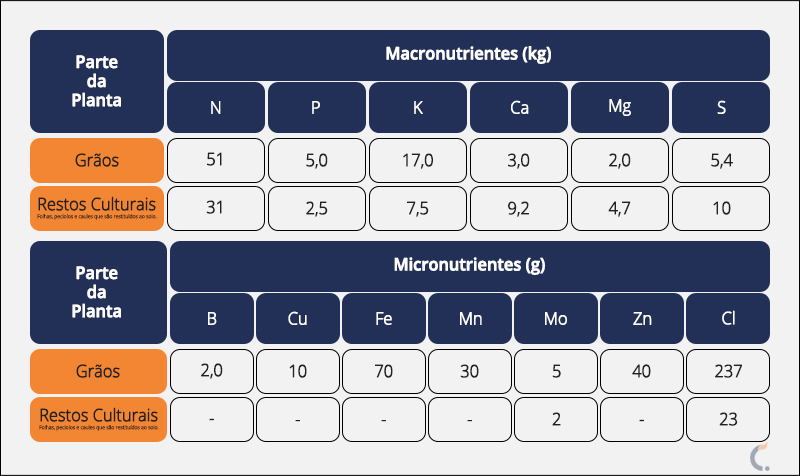Select the Micronutrientes (g) header
The image size is (800, 476).
pyautogui.click(x=469, y=266)
